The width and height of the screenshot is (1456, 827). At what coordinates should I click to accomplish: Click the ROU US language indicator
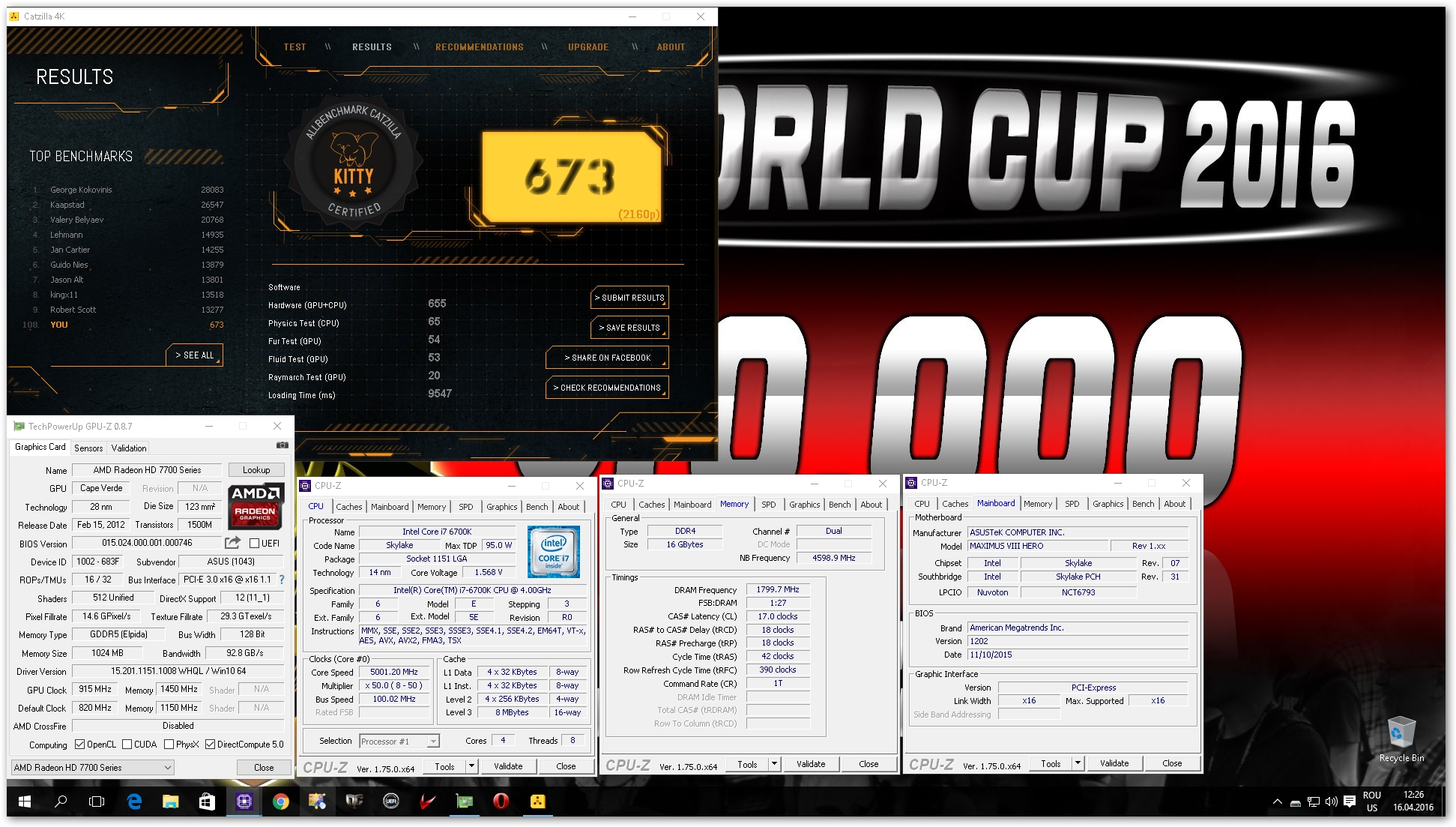(x=1371, y=801)
